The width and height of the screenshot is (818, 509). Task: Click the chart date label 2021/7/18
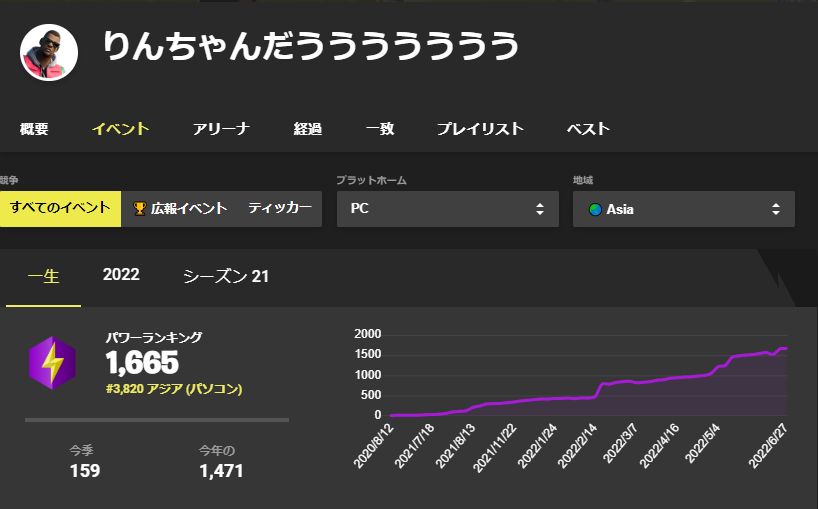click(414, 446)
